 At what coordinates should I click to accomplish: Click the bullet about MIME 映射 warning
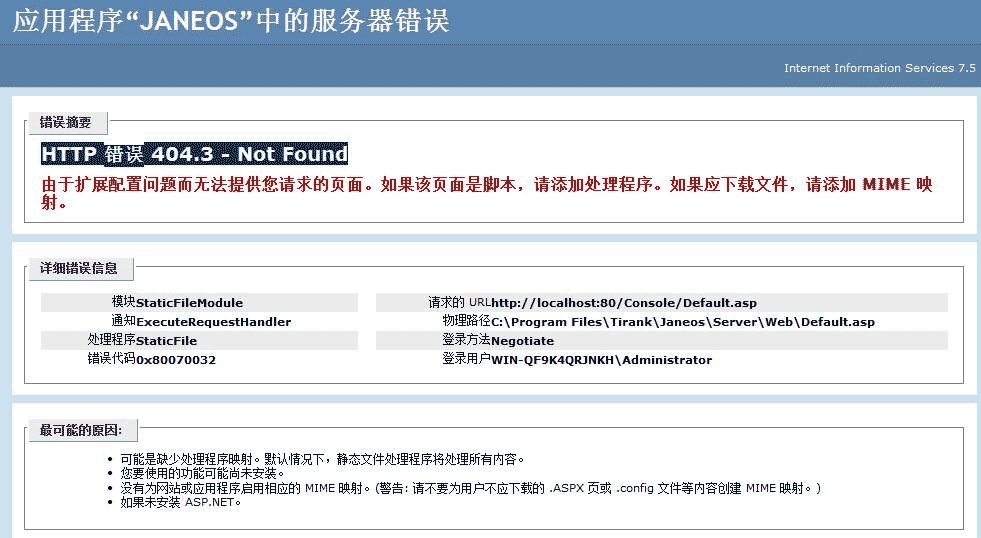tap(470, 488)
